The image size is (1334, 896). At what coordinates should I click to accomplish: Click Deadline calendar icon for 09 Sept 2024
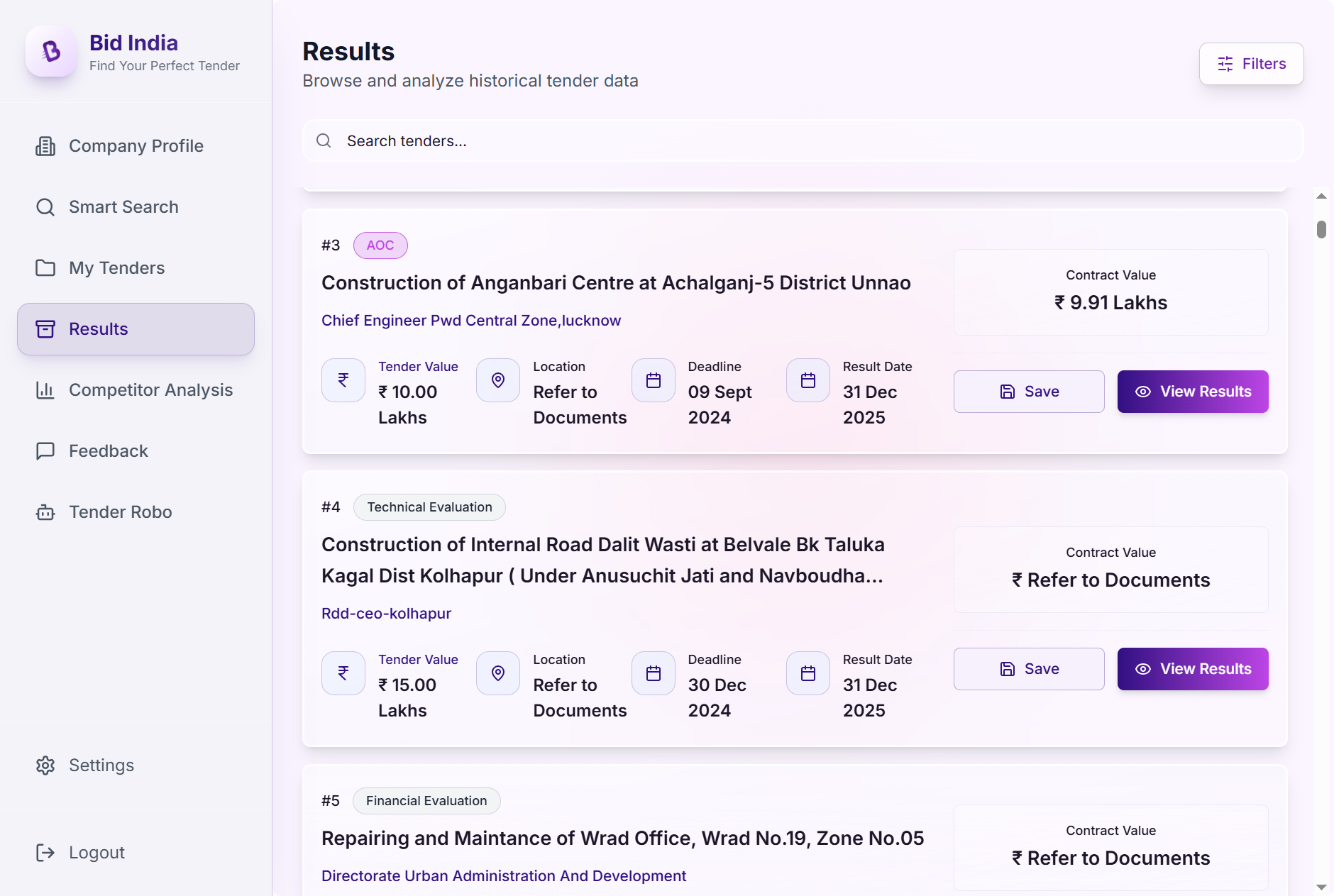(654, 380)
